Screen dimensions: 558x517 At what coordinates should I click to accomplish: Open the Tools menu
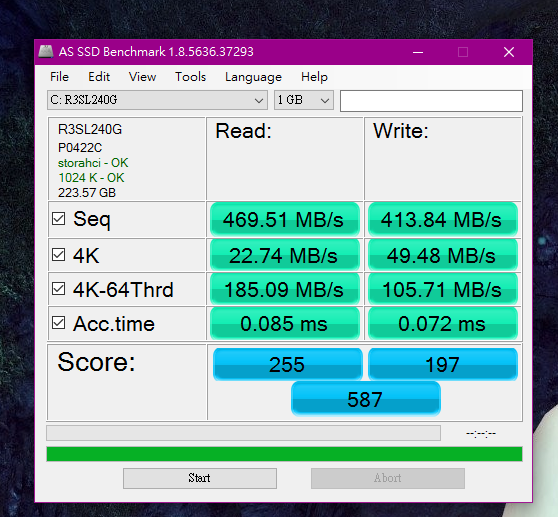pos(190,77)
